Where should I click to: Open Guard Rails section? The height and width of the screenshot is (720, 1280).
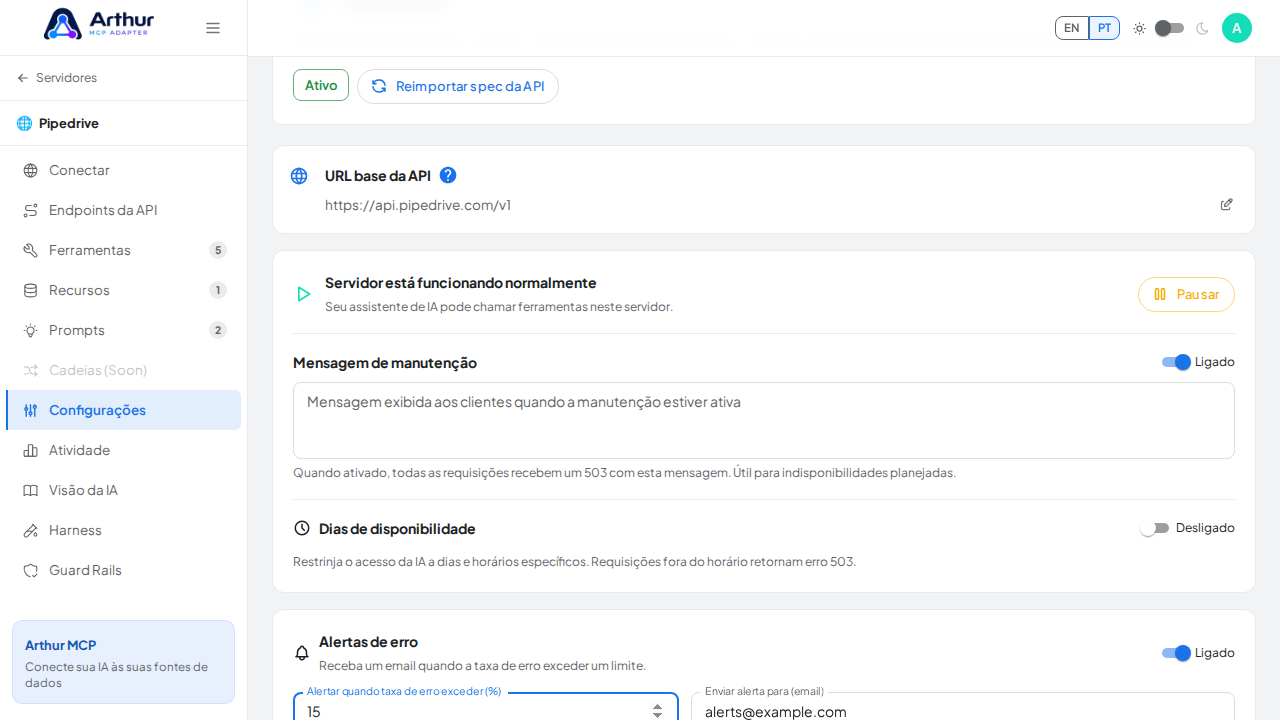click(123, 570)
